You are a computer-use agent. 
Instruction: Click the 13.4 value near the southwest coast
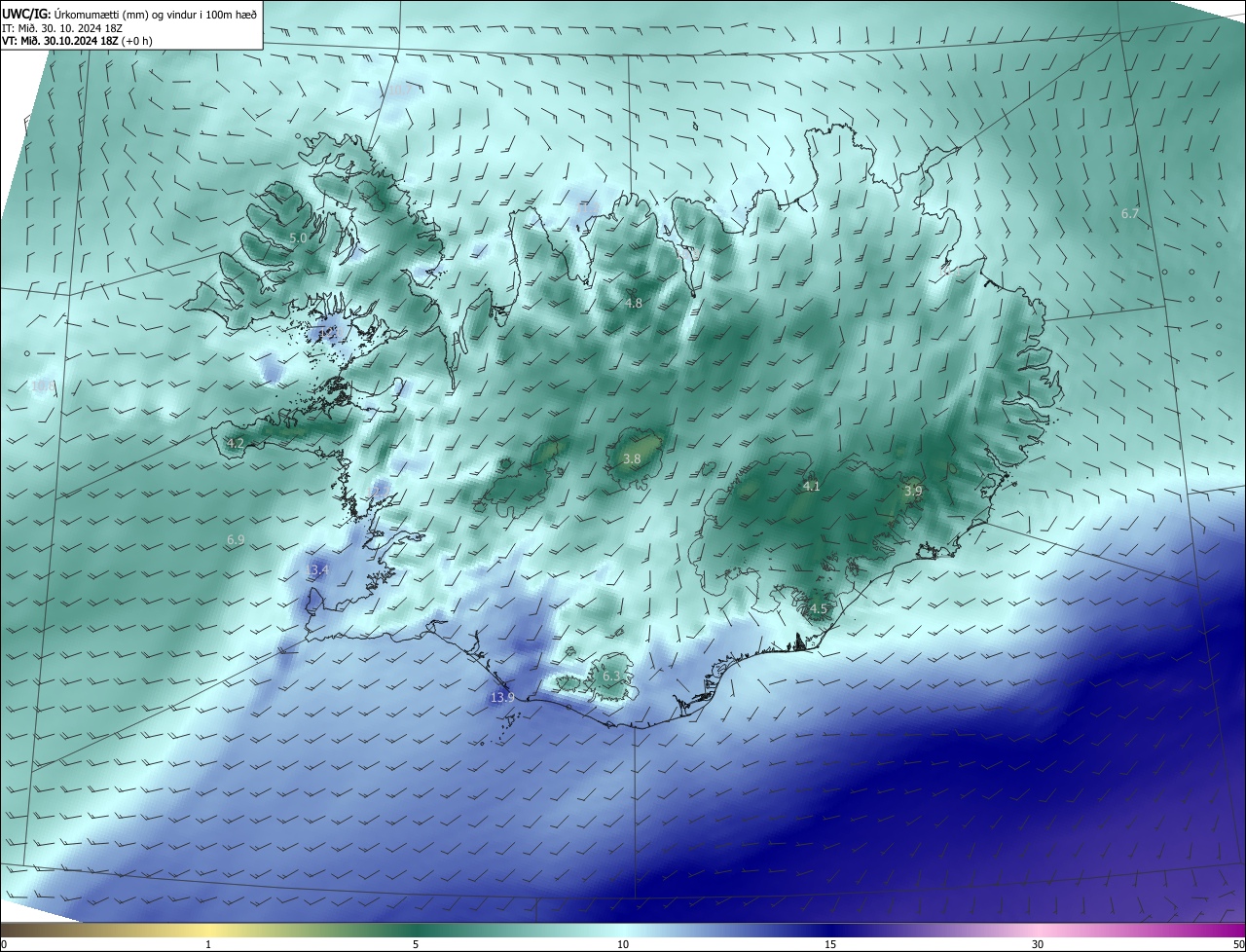(x=317, y=570)
